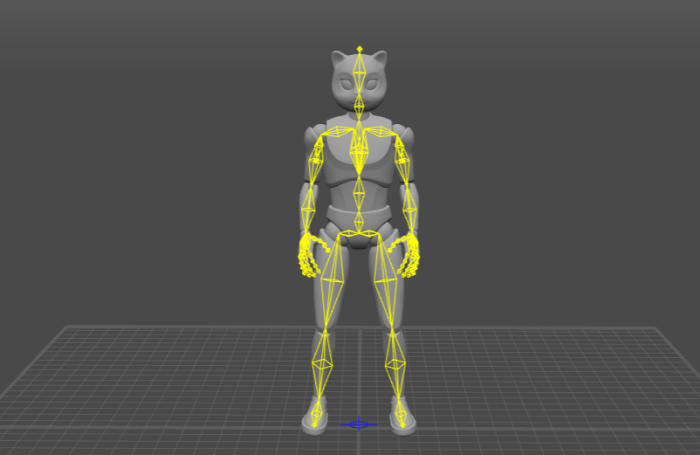Image resolution: width=700 pixels, height=455 pixels.
Task: Select the lowest spine bone at the pelvis
Action: click(358, 221)
